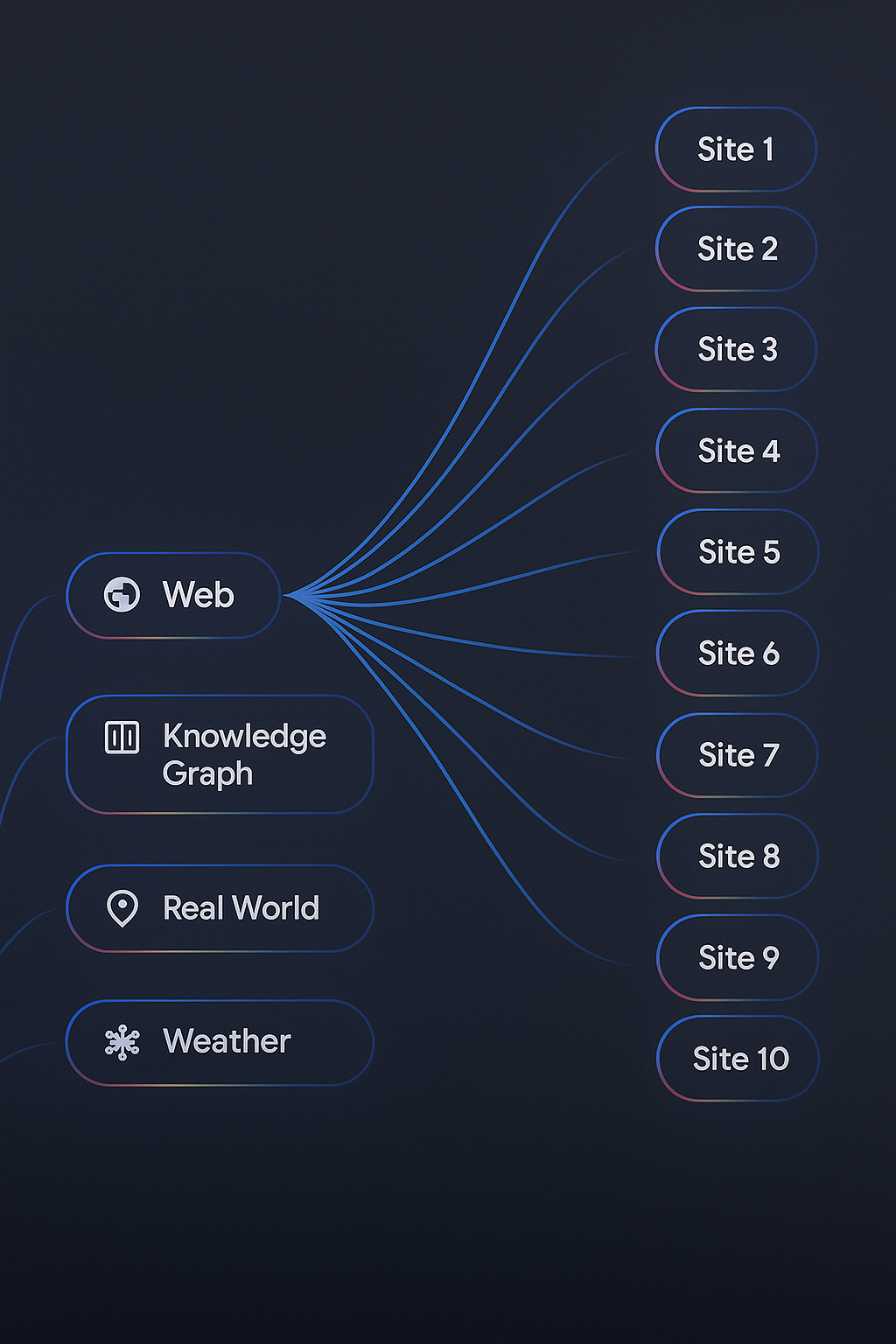Image resolution: width=896 pixels, height=1344 pixels.
Task: Click the fan-out point beside Web
Action: pyautogui.click(x=289, y=596)
